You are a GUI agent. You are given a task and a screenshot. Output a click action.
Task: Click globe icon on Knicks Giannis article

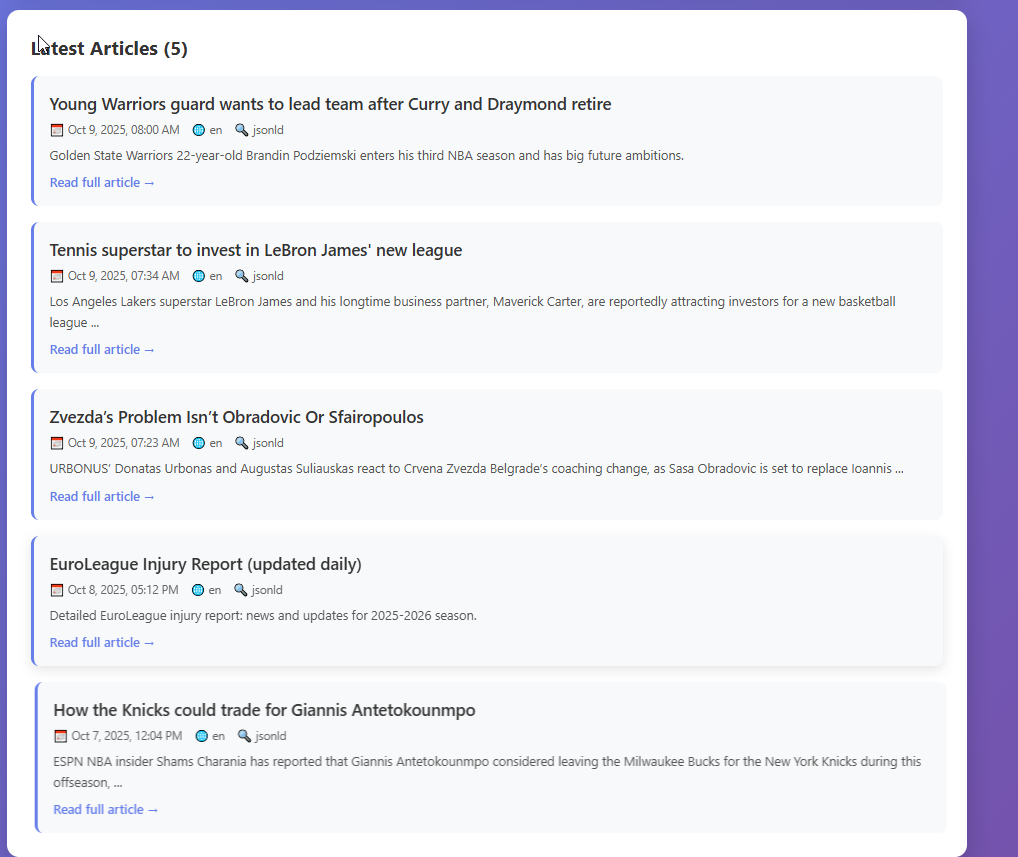coord(202,736)
